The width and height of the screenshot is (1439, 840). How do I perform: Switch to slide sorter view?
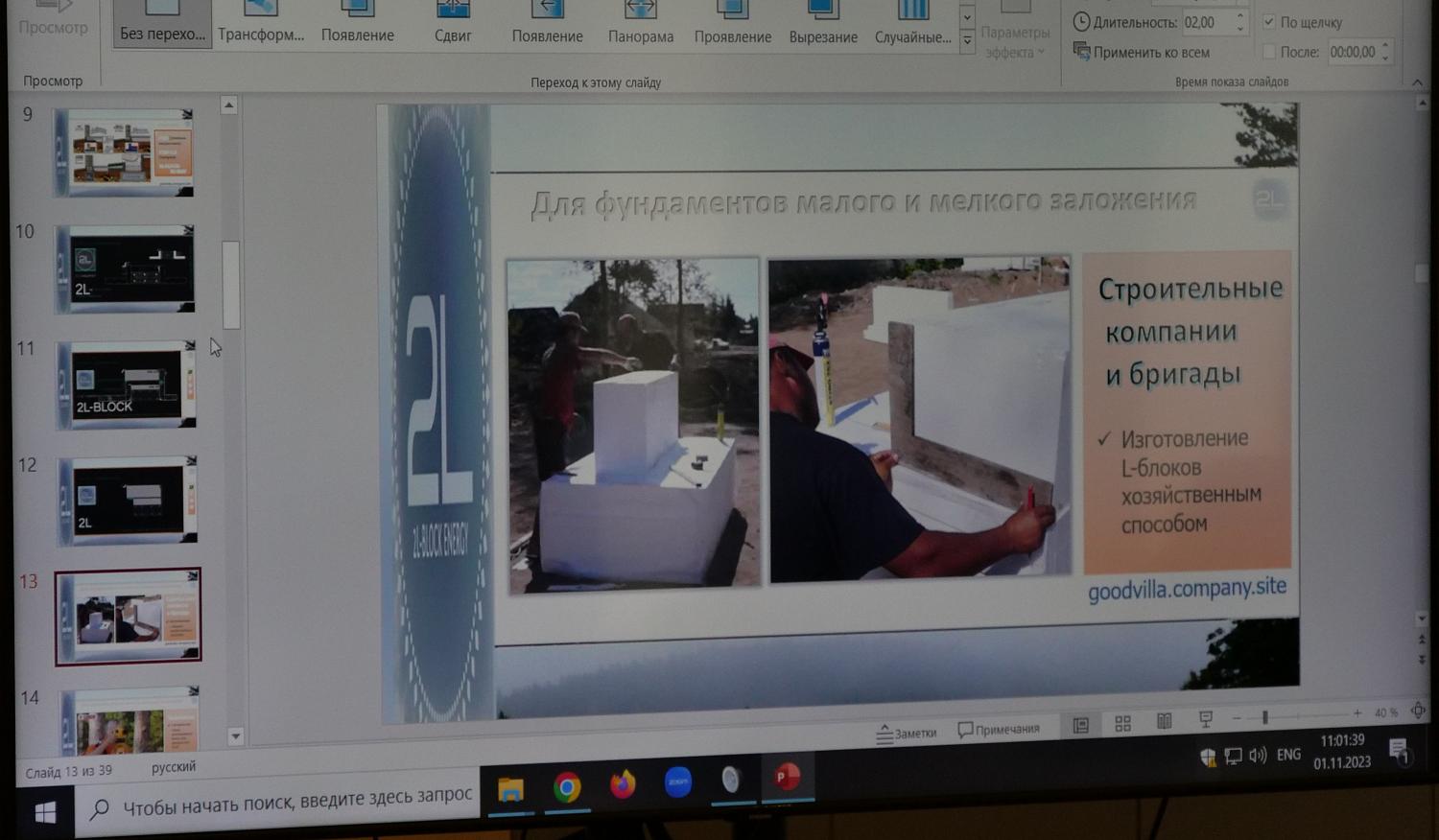click(1122, 724)
